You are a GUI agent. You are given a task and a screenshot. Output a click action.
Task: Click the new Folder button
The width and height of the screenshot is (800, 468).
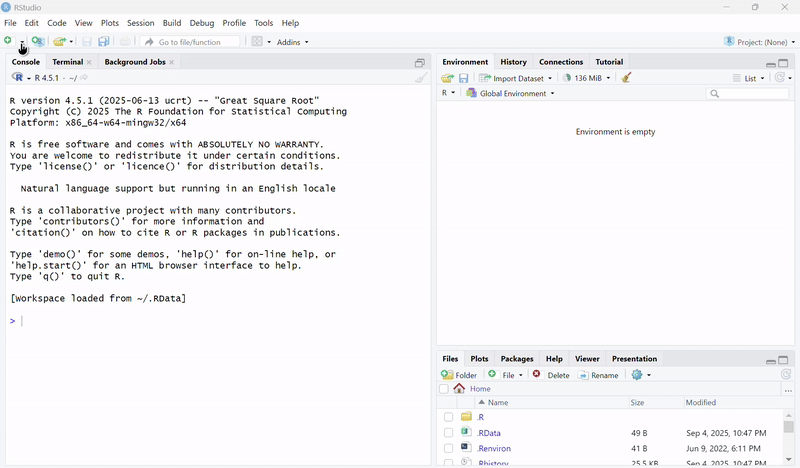(x=459, y=375)
